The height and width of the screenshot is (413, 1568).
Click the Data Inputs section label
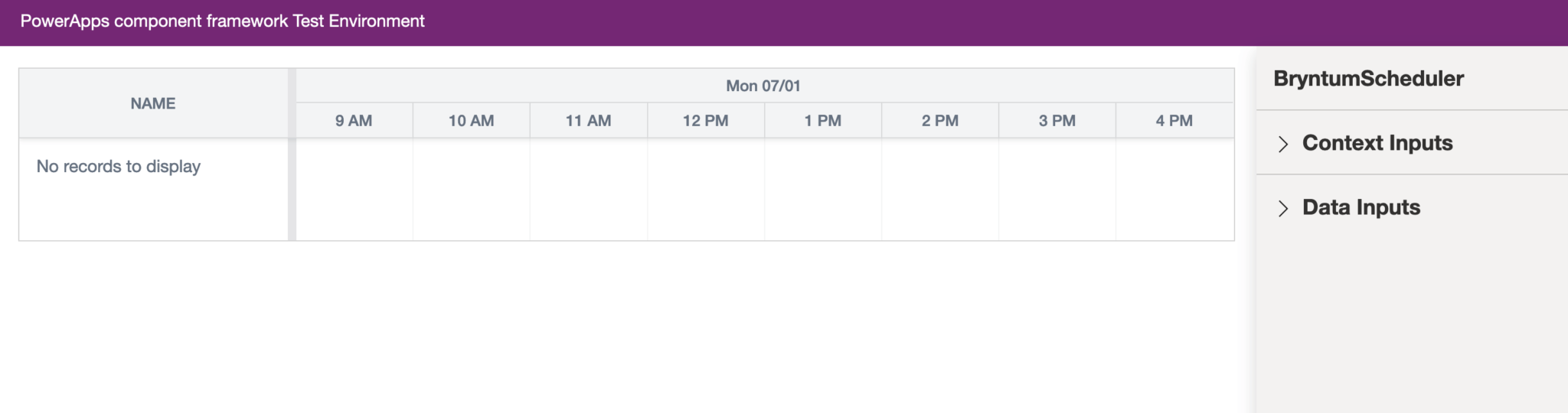click(1361, 207)
